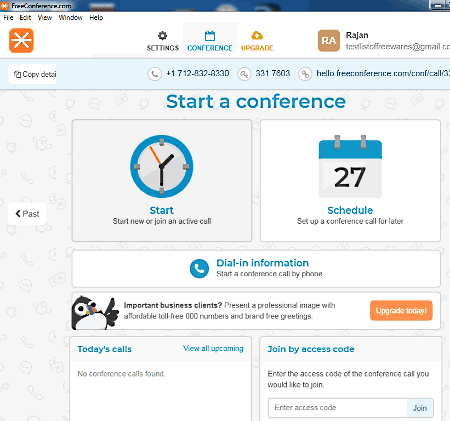Viewport: 450px width, 421px height.
Task: Click the RA user avatar
Action: tap(329, 41)
